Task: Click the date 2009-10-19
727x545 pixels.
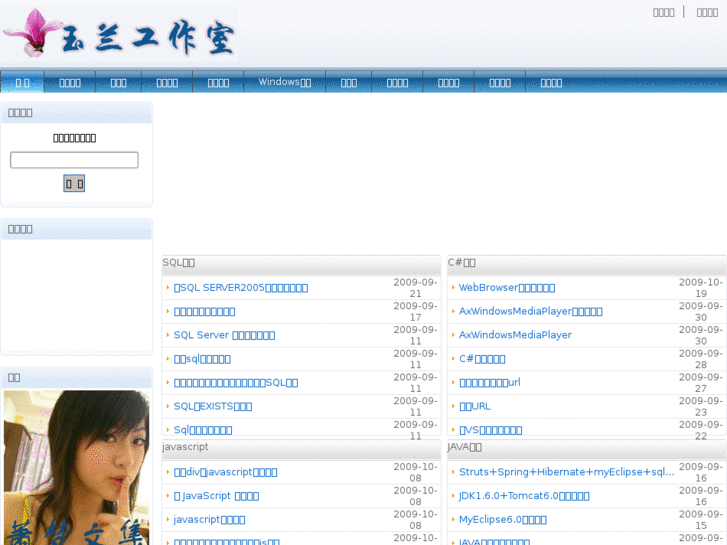Action: click(x=701, y=288)
